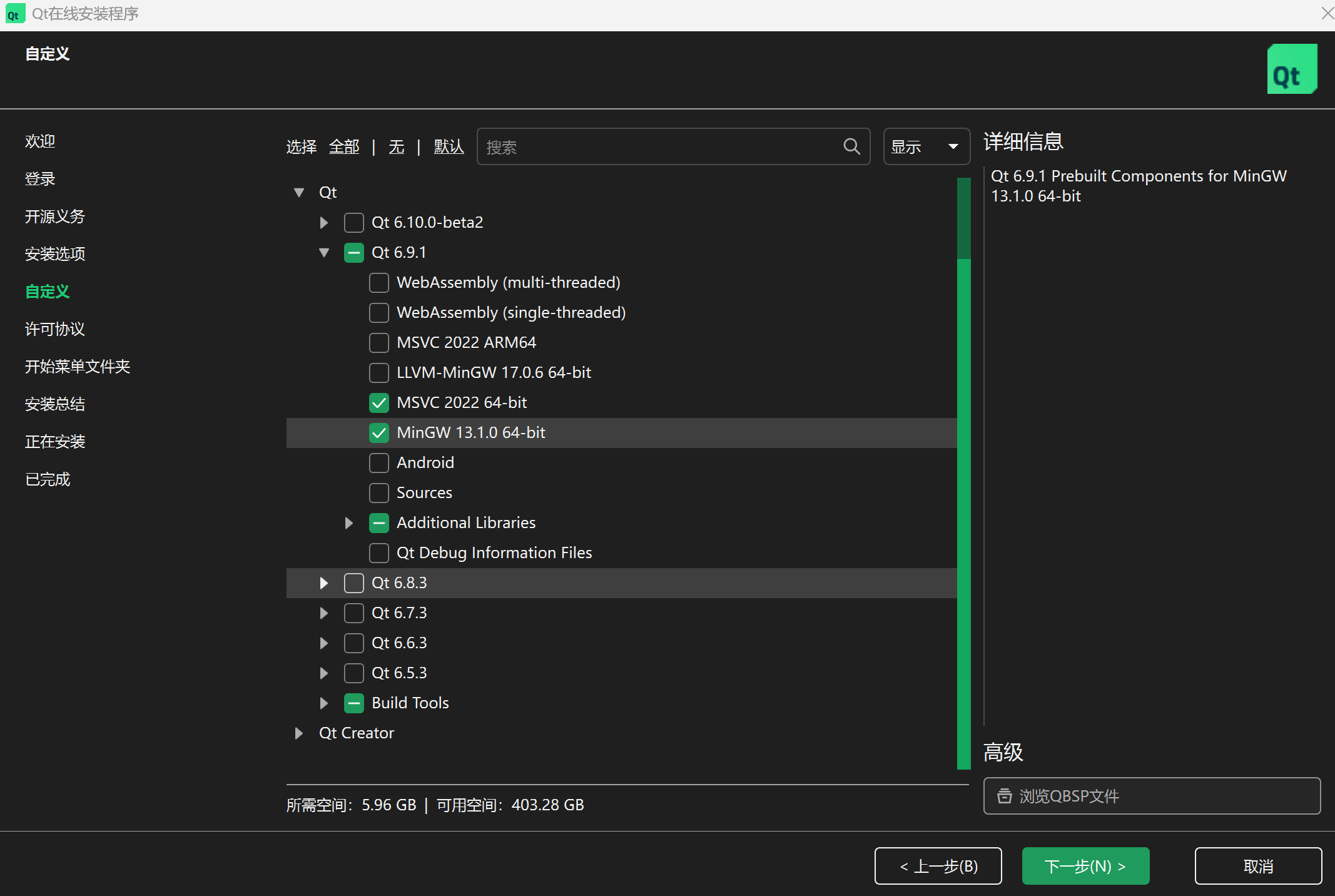Screen dimensions: 1335x896
Task: Click the component list vertical scrollbar
Action: [963, 501]
